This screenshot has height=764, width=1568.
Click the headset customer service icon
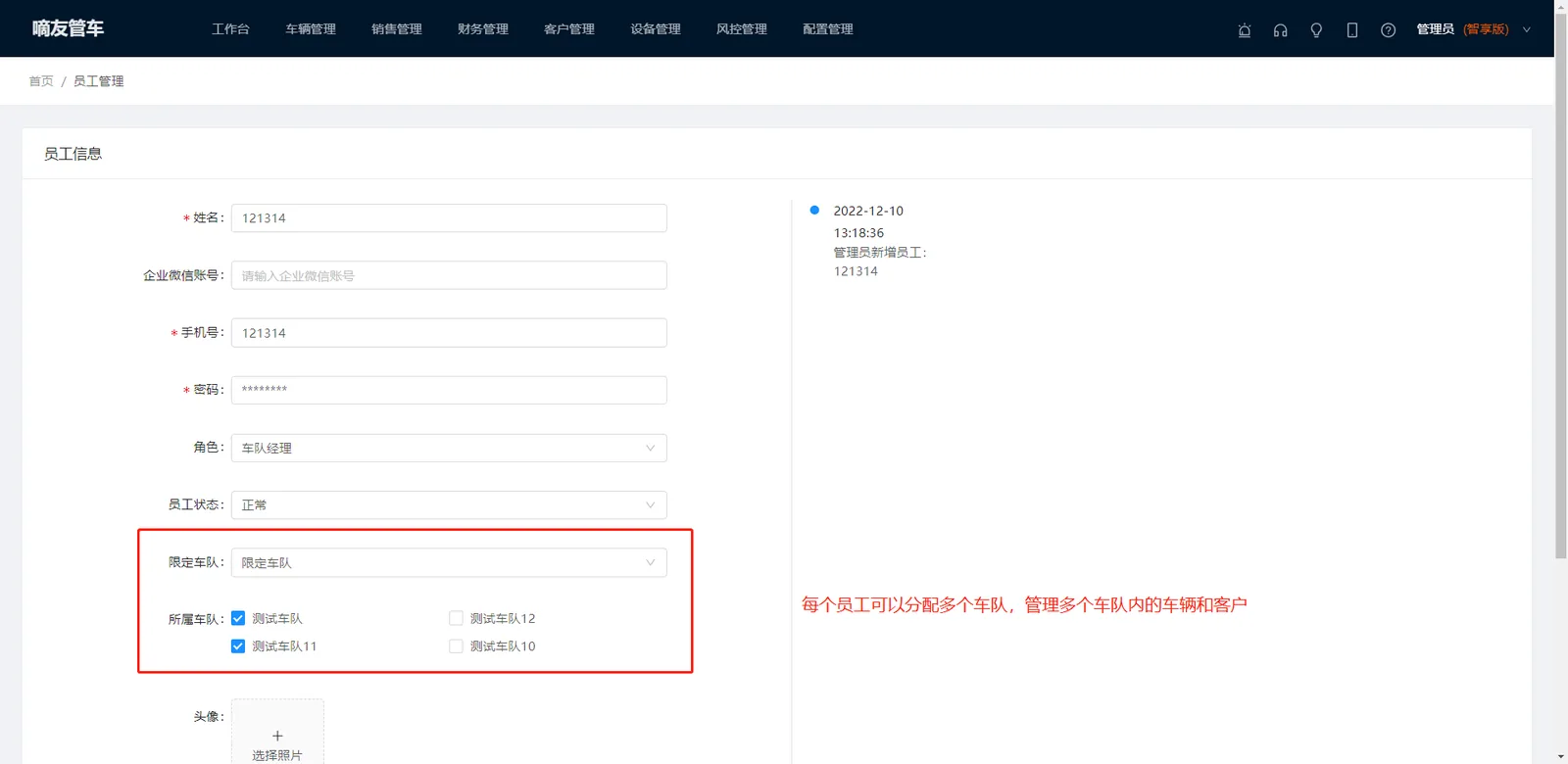(1280, 29)
